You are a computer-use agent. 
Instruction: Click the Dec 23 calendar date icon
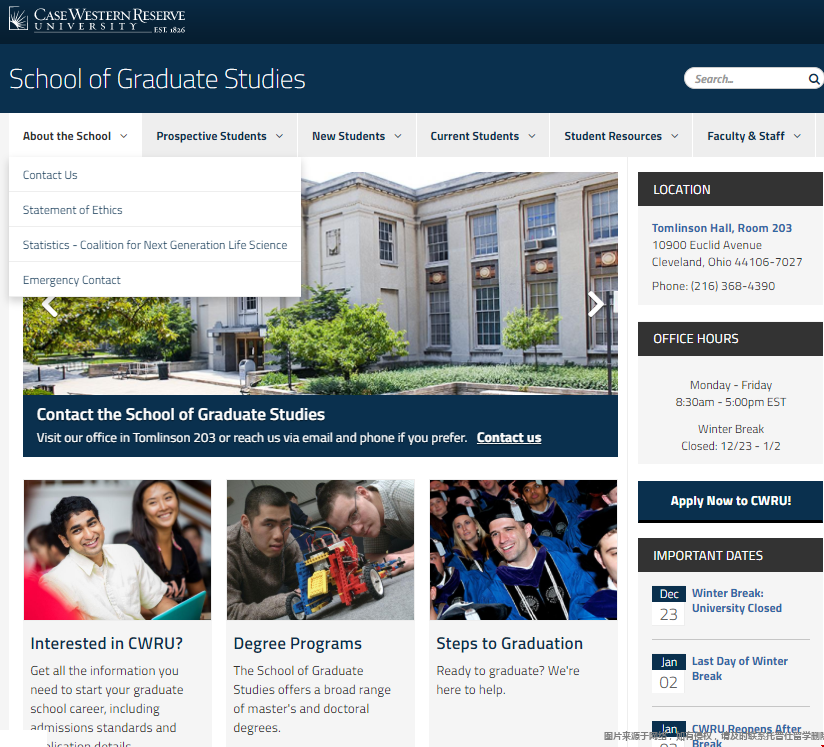tap(668, 606)
